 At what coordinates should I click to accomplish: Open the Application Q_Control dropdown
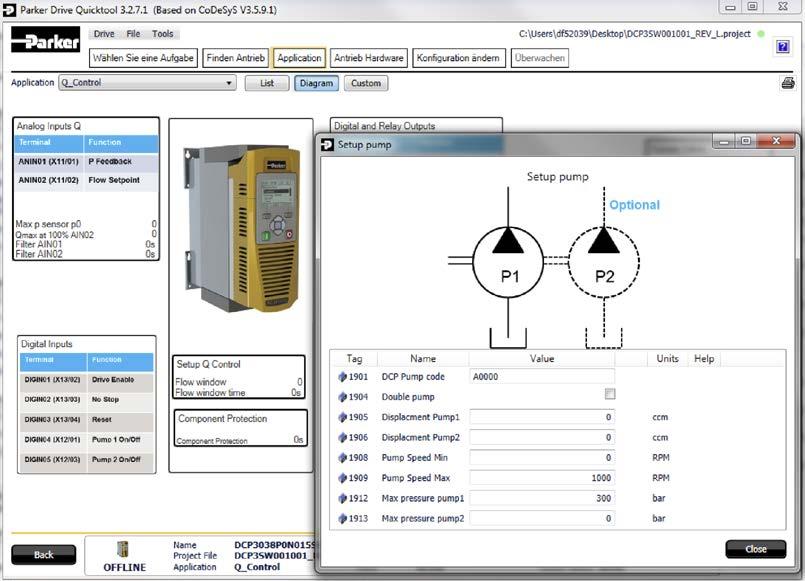click(x=147, y=83)
